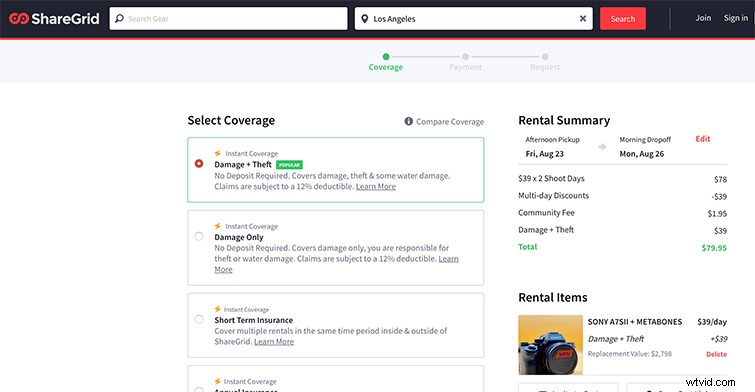Viewport: 755px width, 392px height.
Task: Click the Short Term Insurance option title
Action: tap(253, 320)
